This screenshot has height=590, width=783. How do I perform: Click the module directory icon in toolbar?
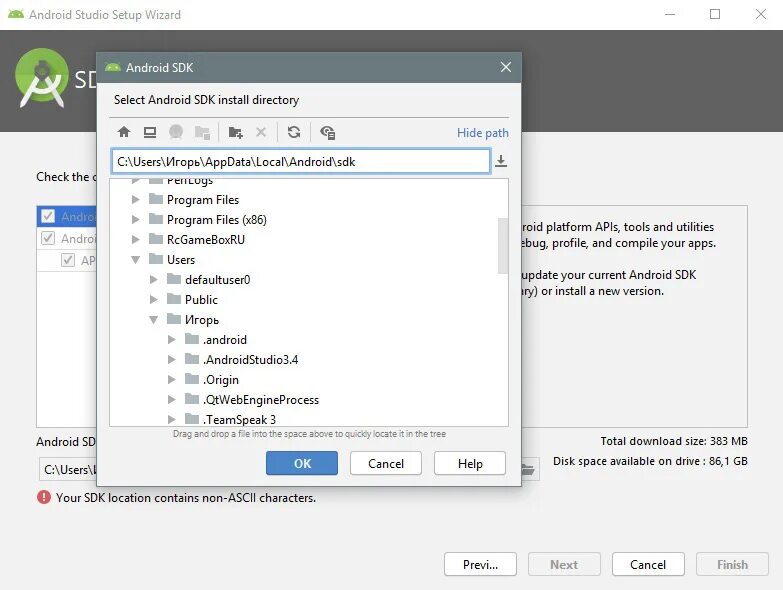202,132
